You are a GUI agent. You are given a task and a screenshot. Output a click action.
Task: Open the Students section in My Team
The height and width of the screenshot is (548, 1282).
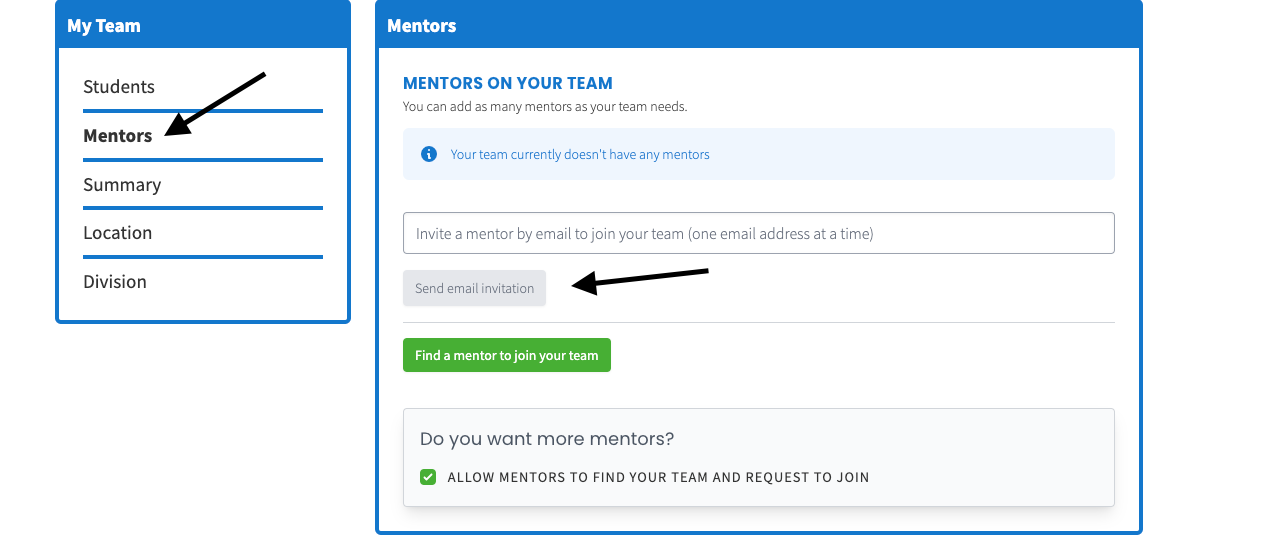[x=119, y=87]
